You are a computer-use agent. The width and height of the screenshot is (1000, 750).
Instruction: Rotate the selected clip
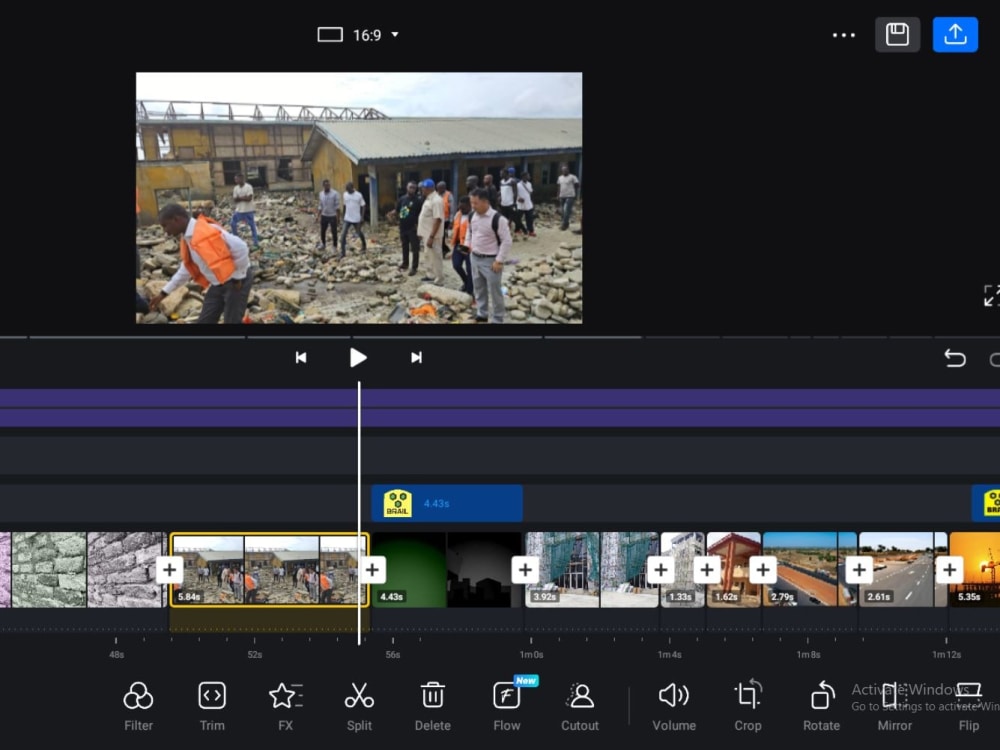[x=821, y=706]
